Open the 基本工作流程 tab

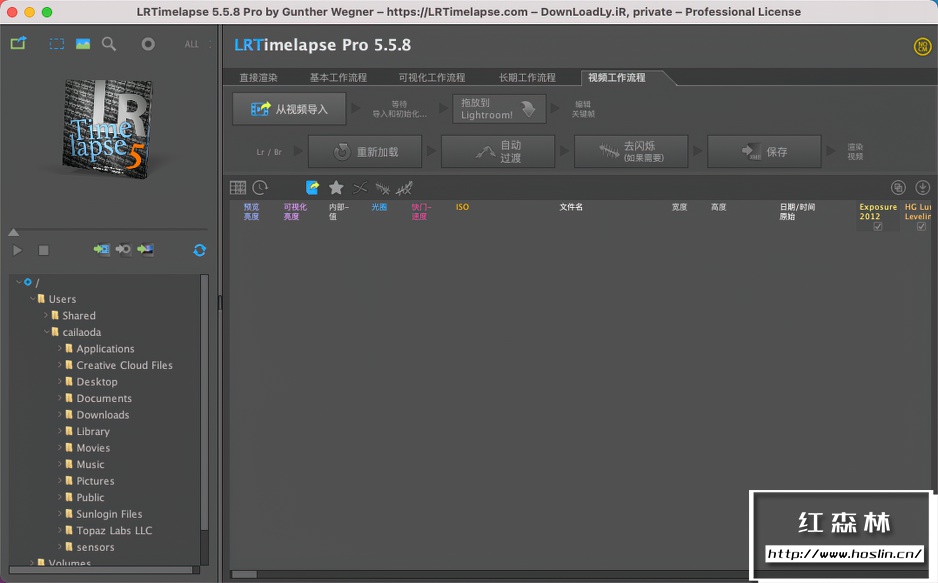pyautogui.click(x=338, y=78)
